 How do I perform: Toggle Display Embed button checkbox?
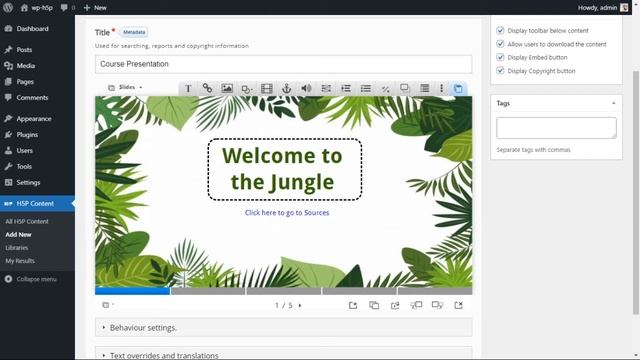[x=500, y=58]
